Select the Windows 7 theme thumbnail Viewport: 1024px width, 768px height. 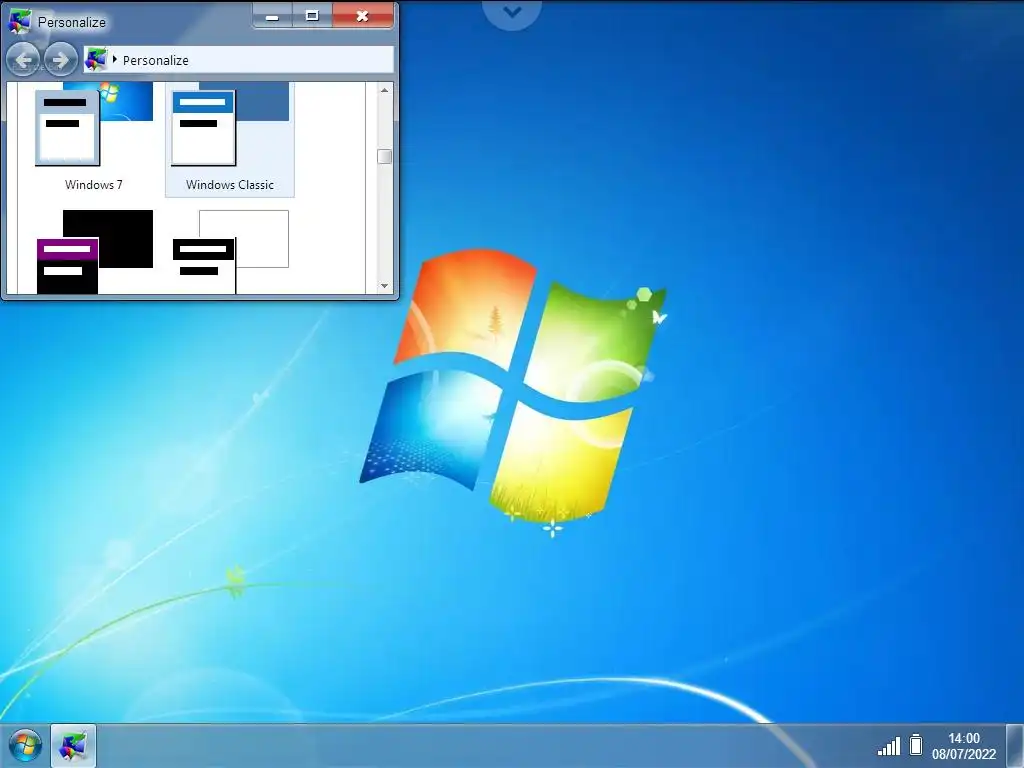click(x=94, y=123)
